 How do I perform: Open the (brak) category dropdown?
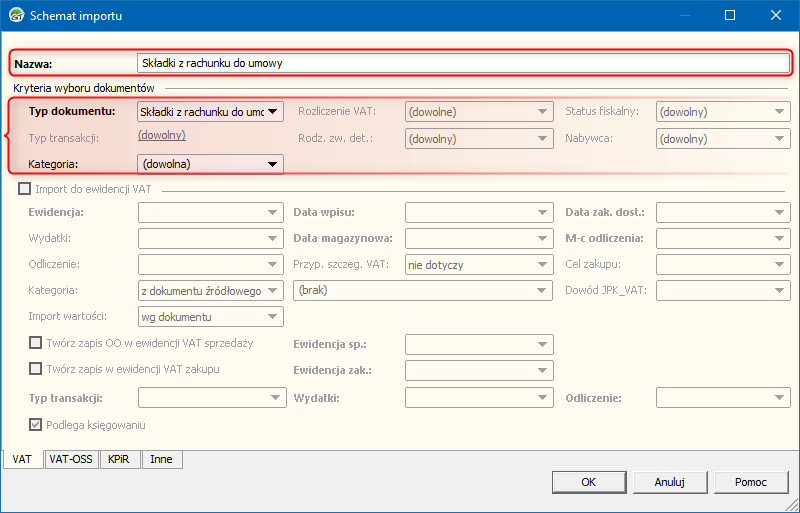pos(423,290)
